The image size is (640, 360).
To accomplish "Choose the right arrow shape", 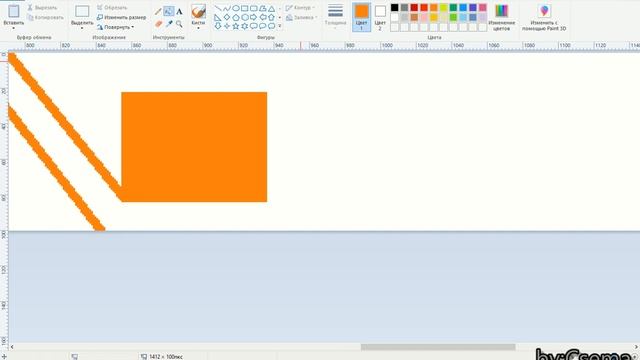I will [x=254, y=17].
